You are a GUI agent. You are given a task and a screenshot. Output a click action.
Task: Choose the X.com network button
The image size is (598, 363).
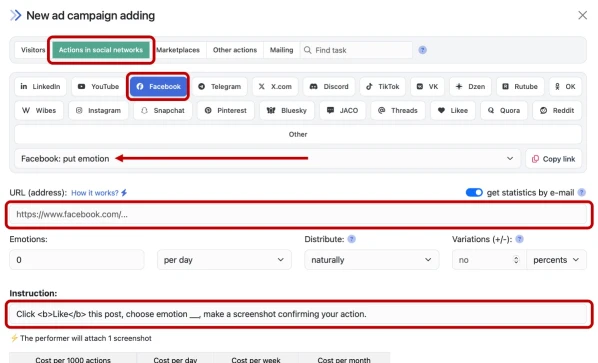click(275, 87)
